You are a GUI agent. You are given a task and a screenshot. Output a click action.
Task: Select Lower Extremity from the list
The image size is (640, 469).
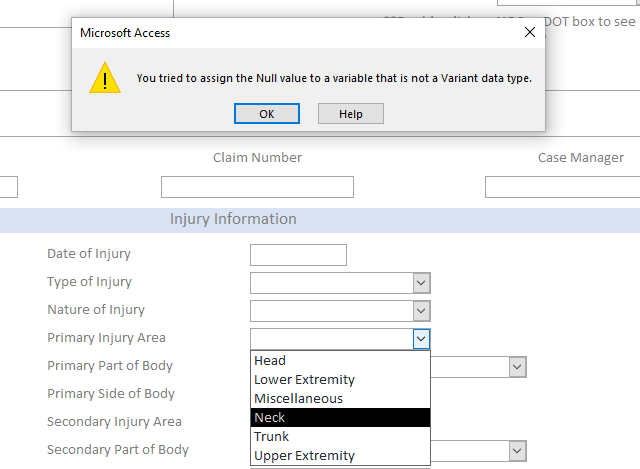coord(340,380)
